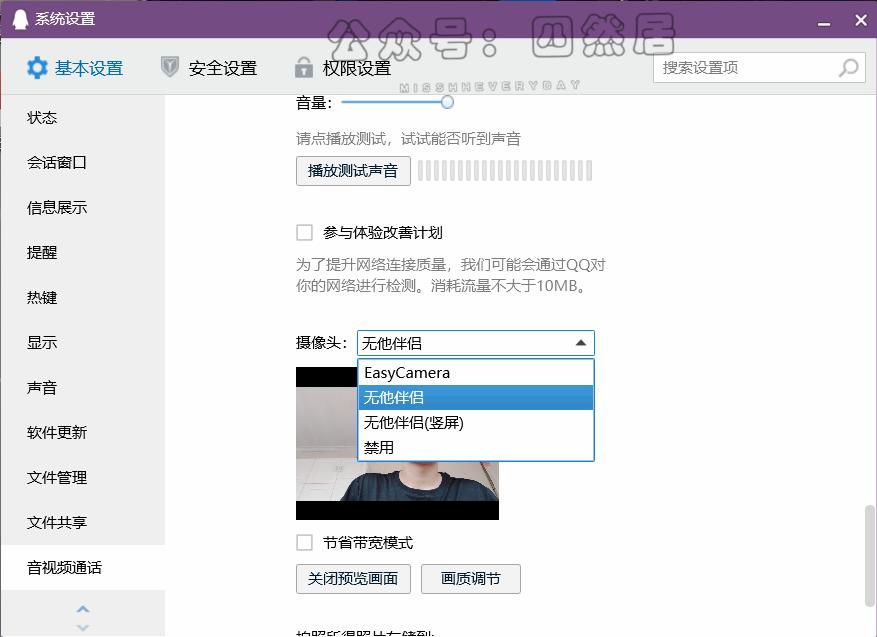877x637 pixels.
Task: Click the magnifier search icon
Action: (848, 68)
